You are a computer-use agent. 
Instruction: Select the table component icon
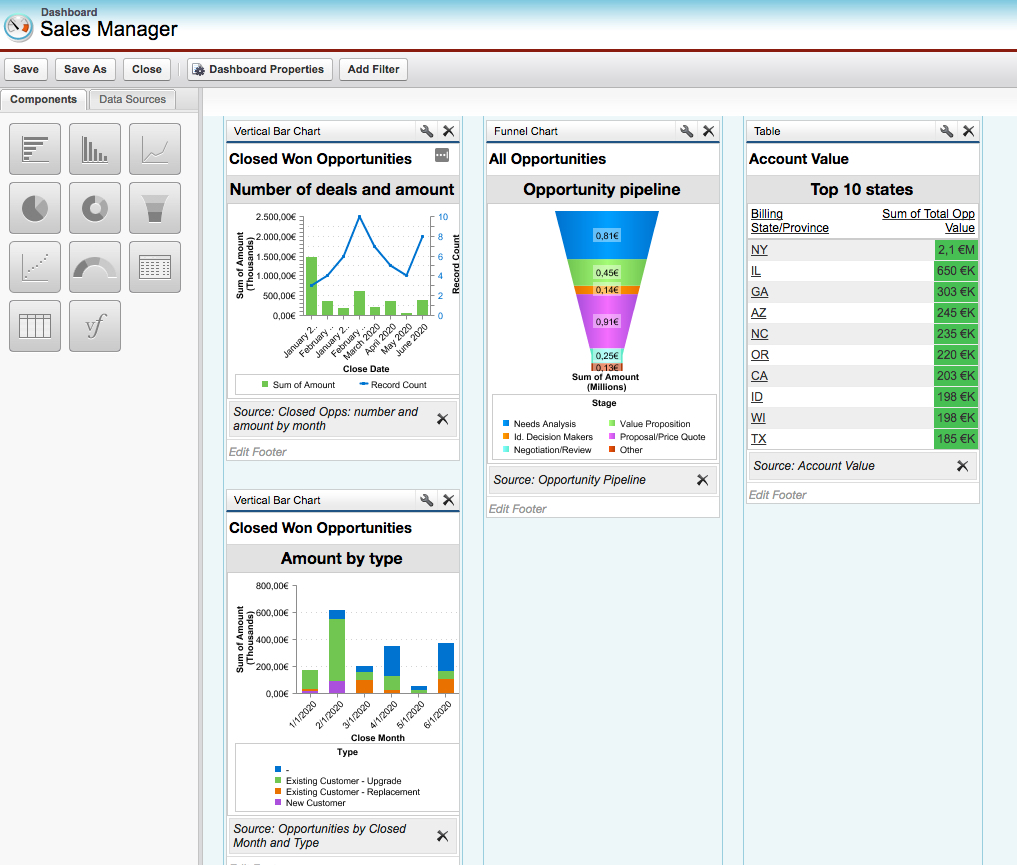[35, 326]
